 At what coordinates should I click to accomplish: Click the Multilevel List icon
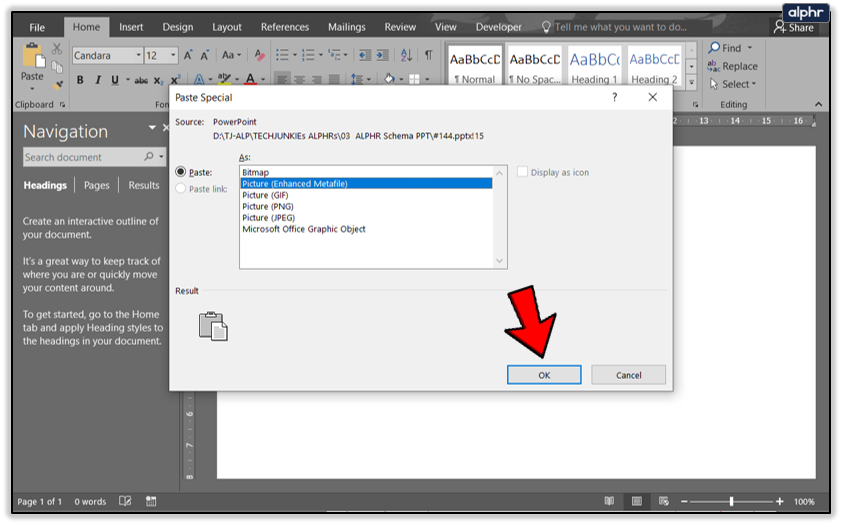335,55
